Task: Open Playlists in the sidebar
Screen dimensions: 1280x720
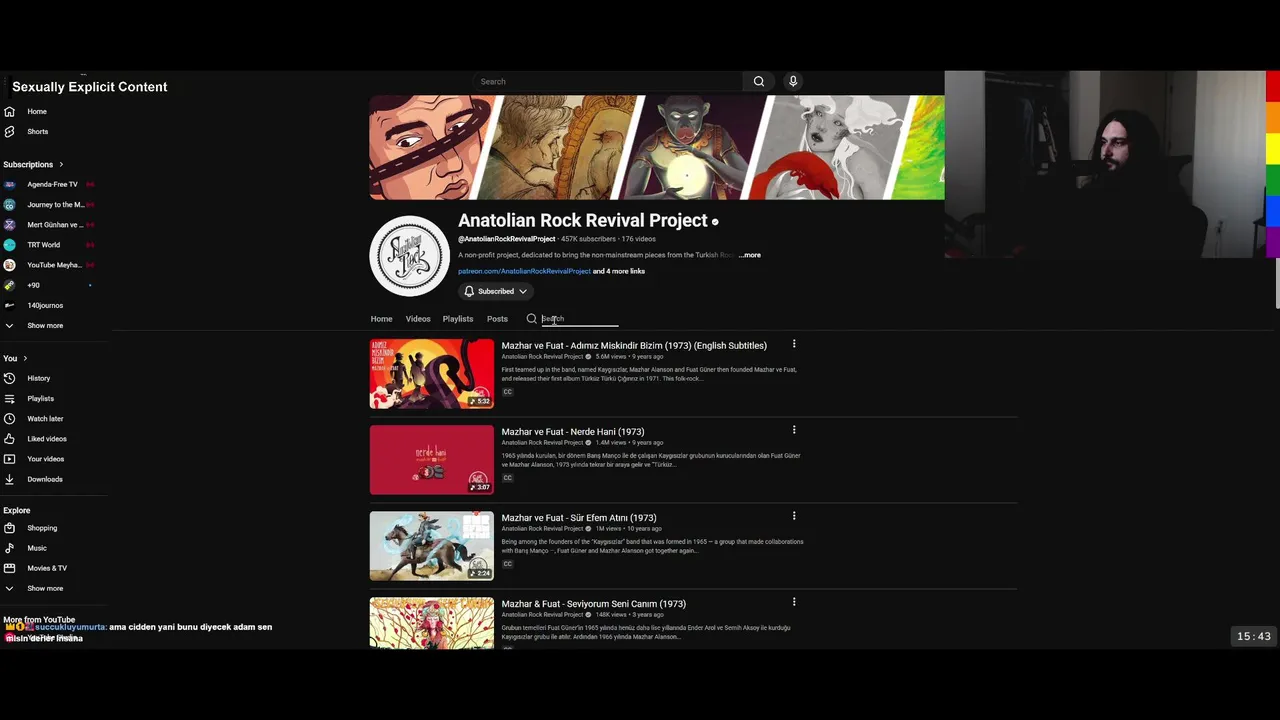Action: 40,398
